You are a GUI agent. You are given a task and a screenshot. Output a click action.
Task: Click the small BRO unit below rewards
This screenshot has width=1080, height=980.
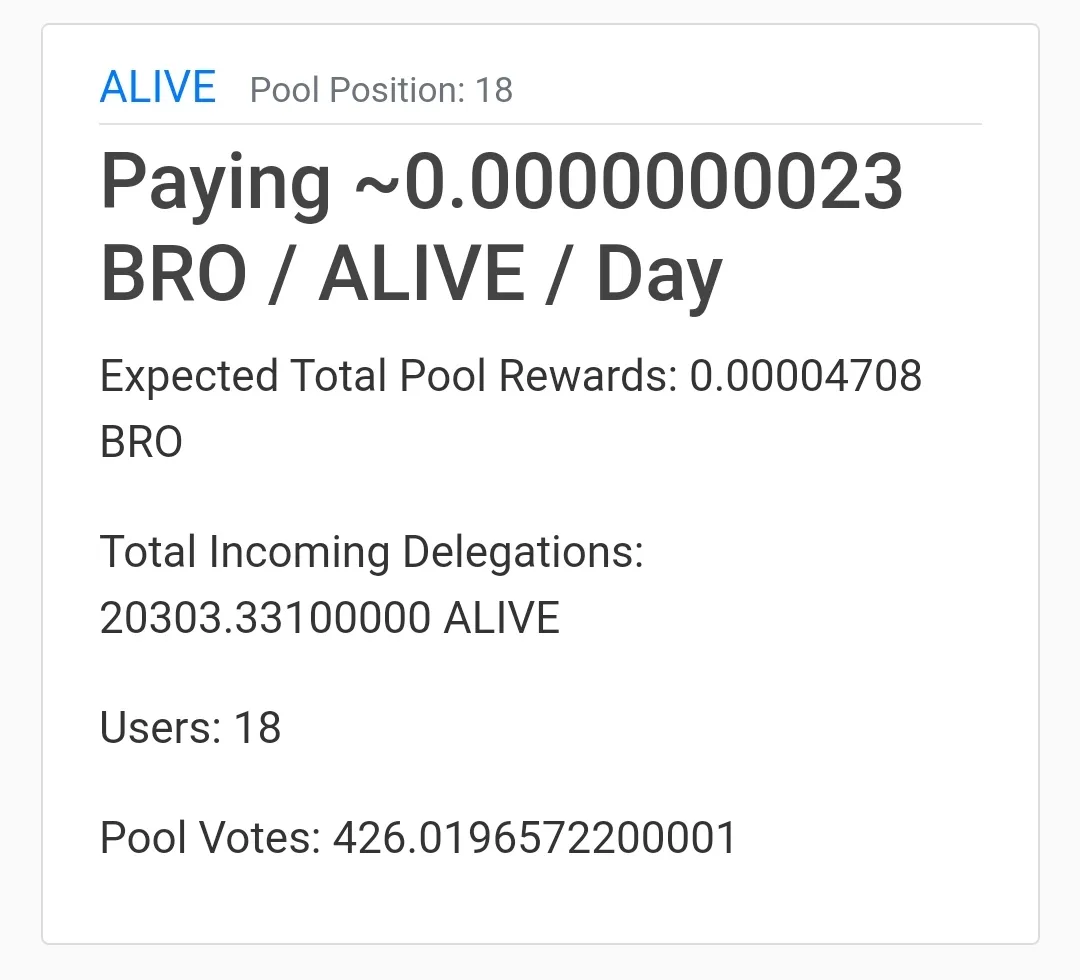141,442
